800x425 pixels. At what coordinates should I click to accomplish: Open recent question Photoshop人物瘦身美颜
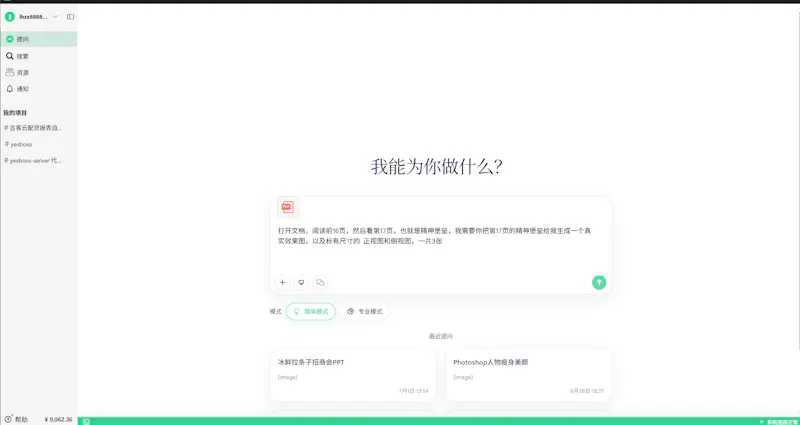coord(528,375)
